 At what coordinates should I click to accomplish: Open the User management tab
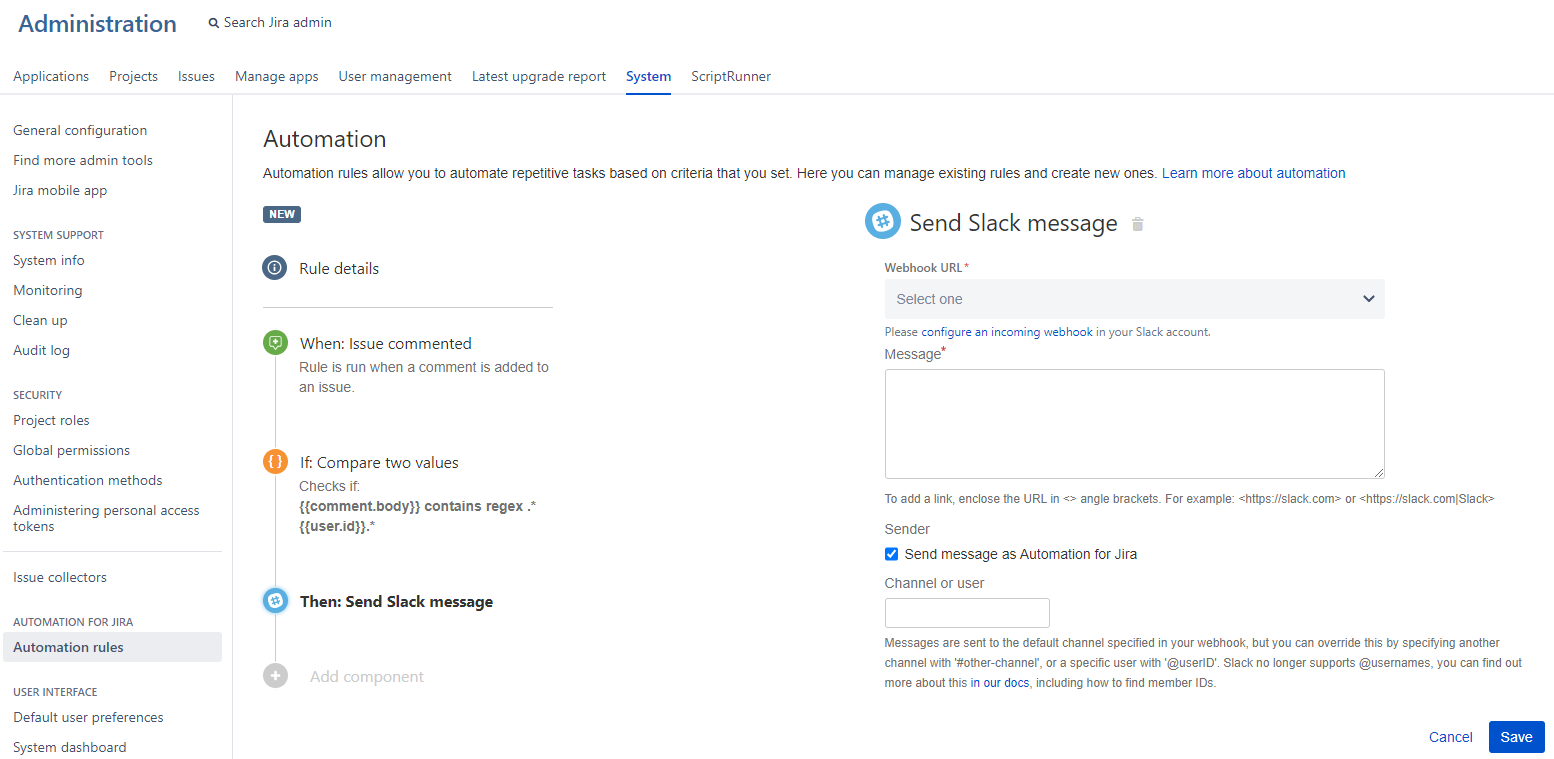pos(395,76)
